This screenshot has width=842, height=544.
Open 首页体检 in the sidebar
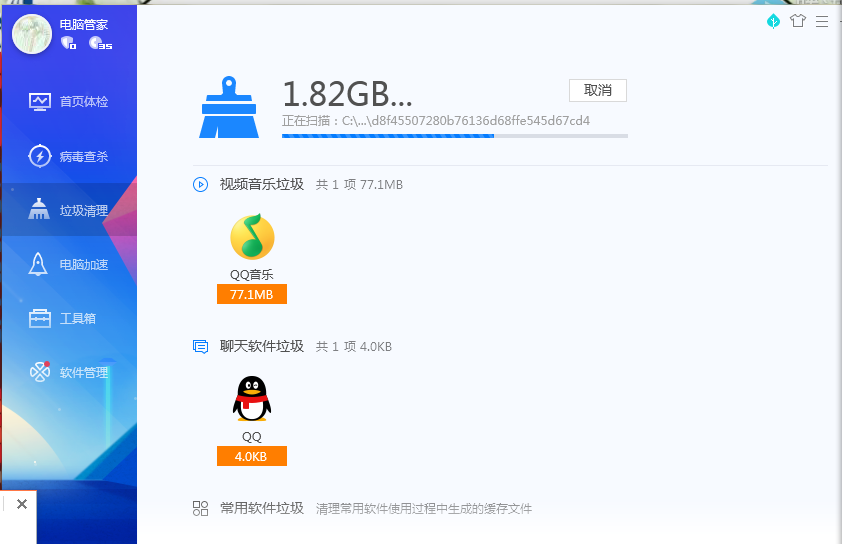point(69,101)
